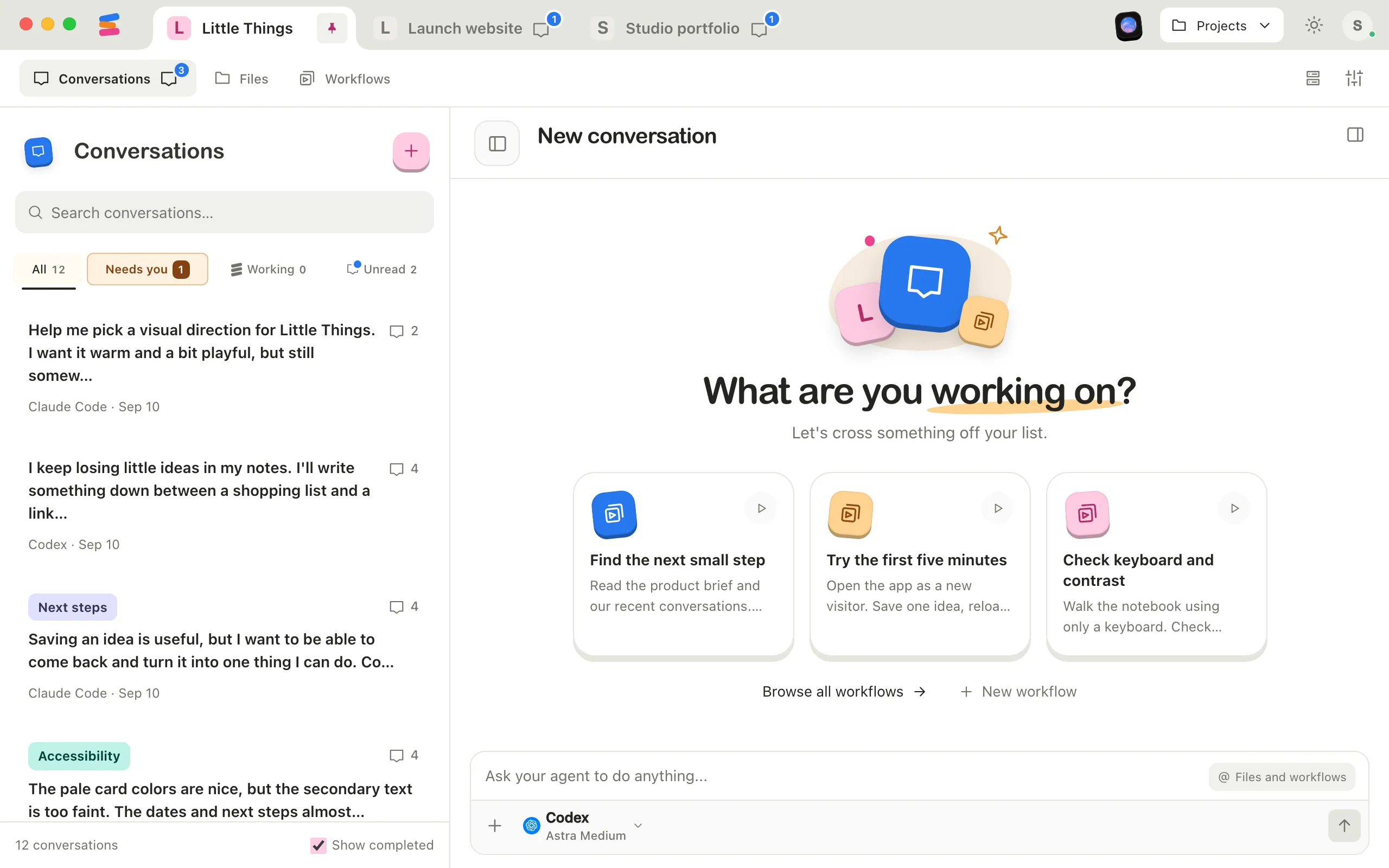Toggle the Show completed checkbox

coord(318,845)
